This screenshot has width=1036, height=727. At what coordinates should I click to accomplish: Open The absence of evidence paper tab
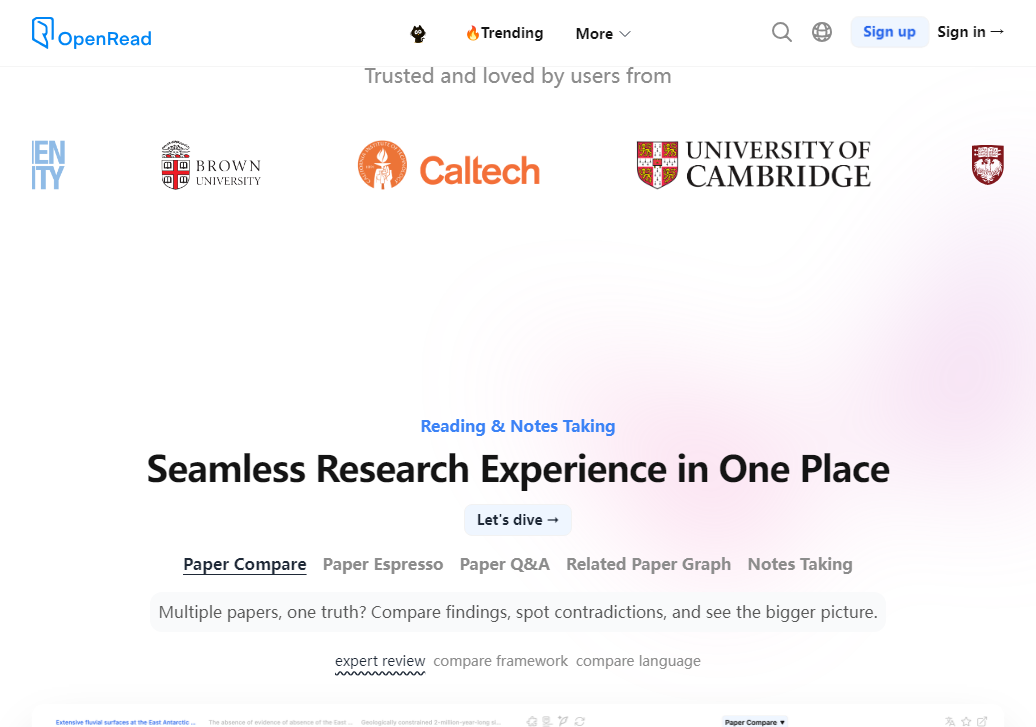pos(281,722)
